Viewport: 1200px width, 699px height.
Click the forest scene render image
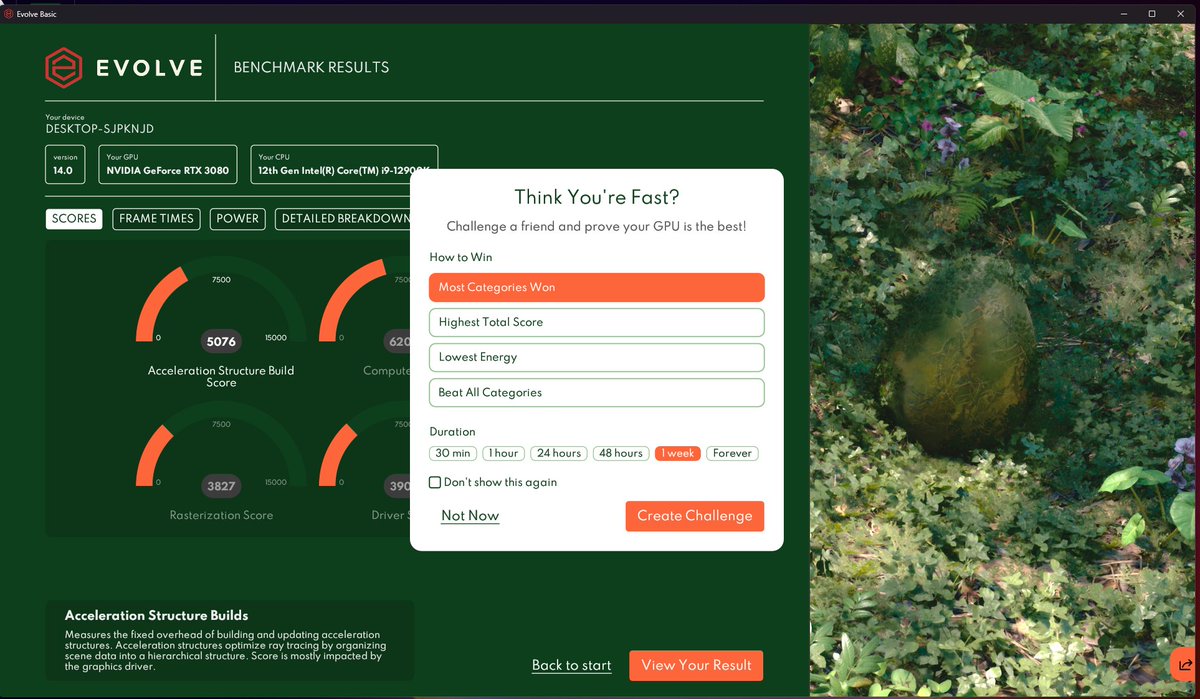1004,360
